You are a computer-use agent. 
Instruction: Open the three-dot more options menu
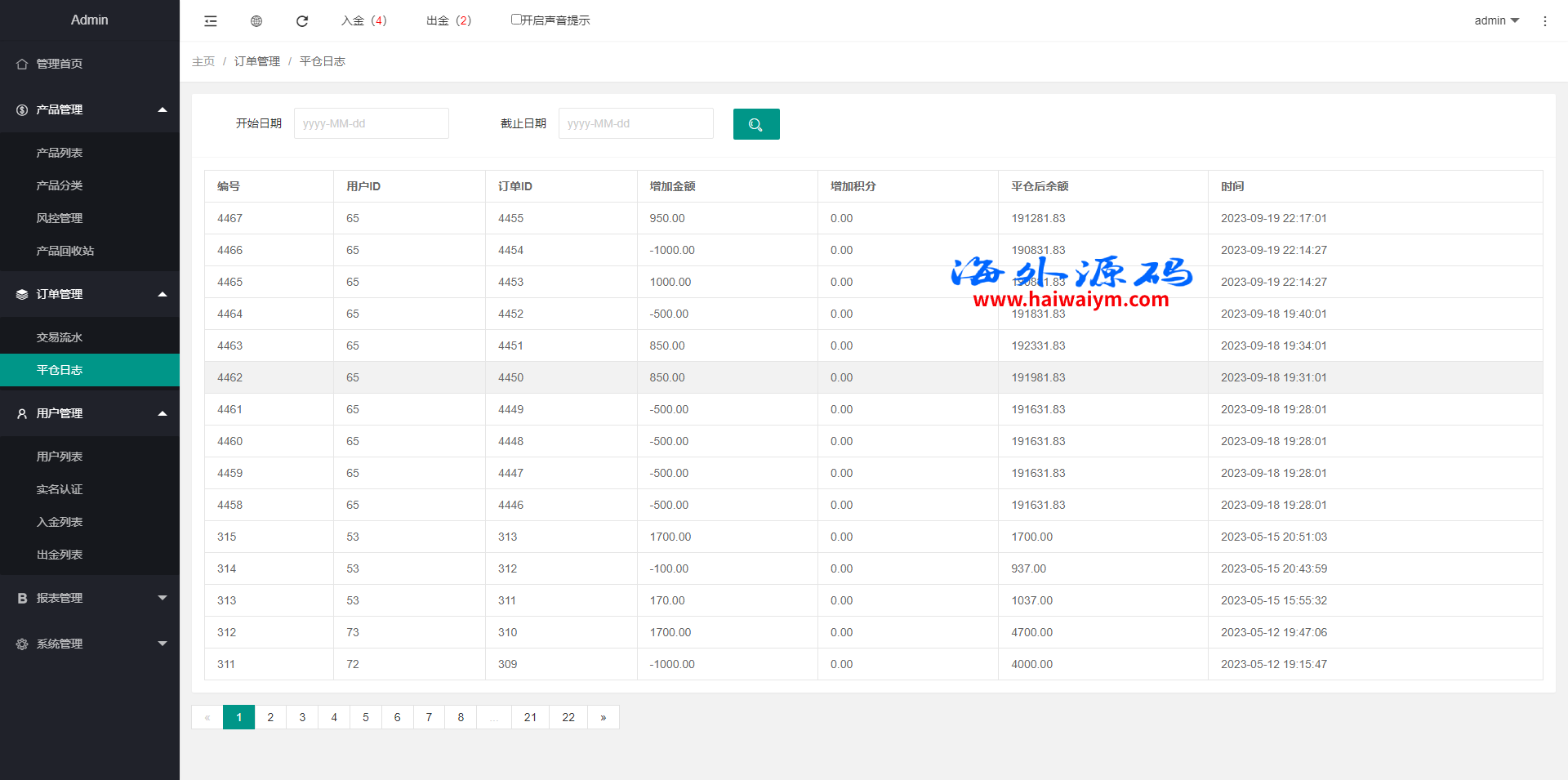[1544, 21]
